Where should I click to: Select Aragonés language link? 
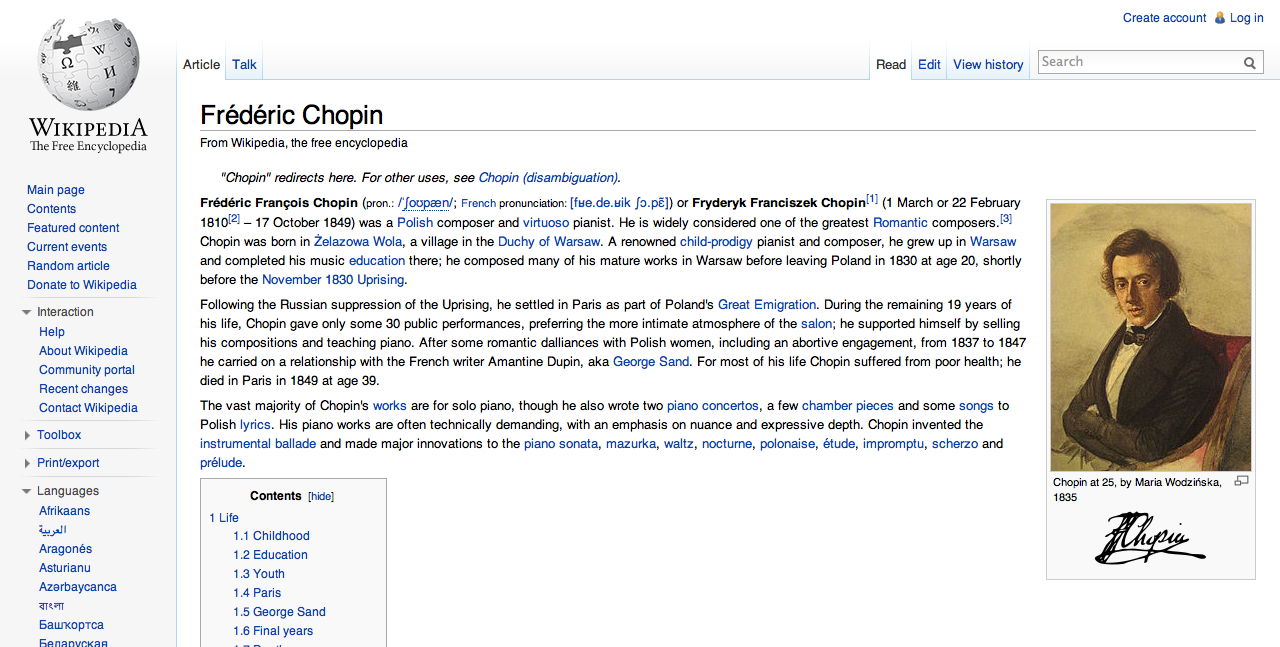(65, 549)
